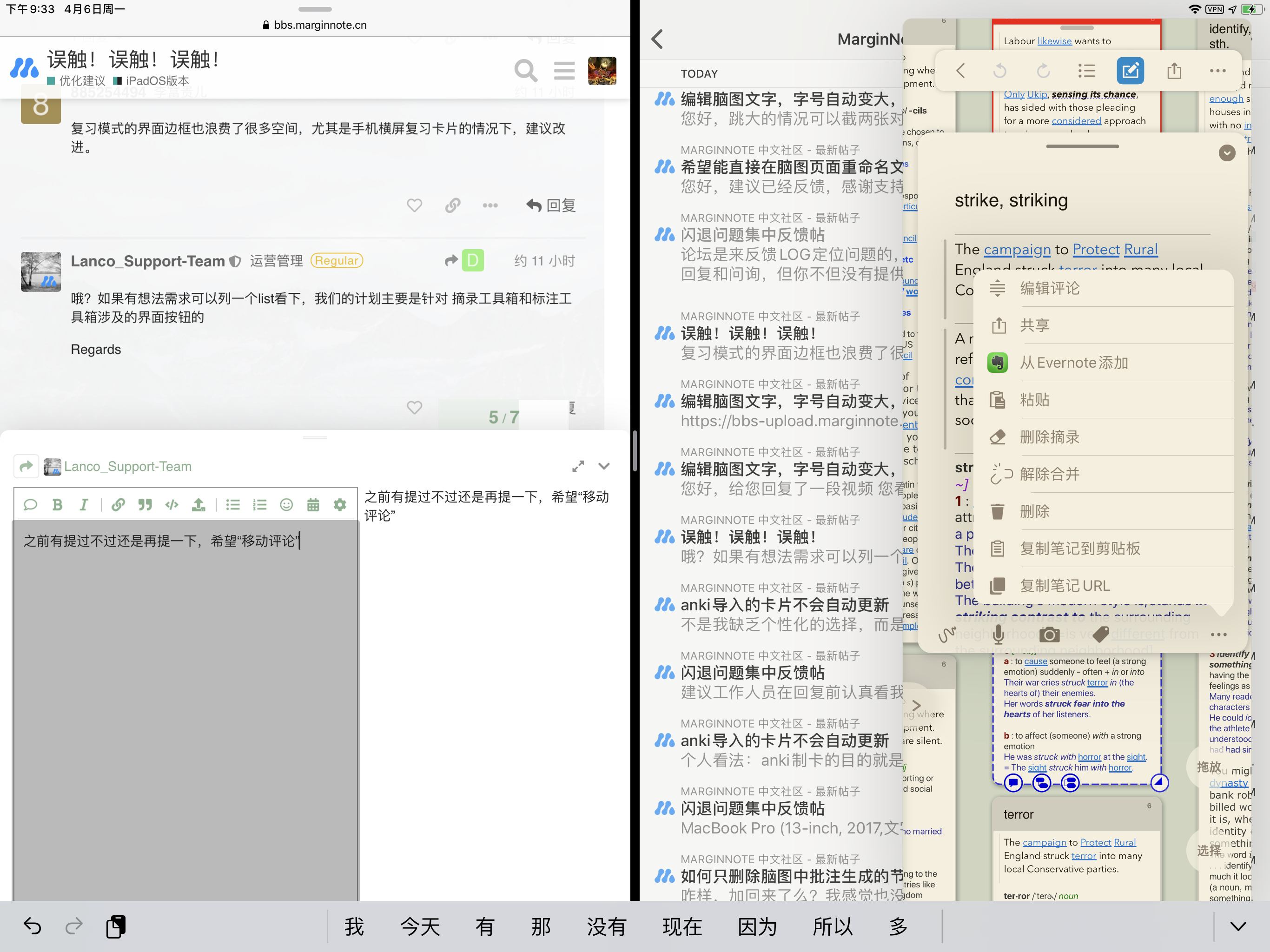Insert bulleted list in composer
This screenshot has width=1270, height=952.
coord(232,505)
